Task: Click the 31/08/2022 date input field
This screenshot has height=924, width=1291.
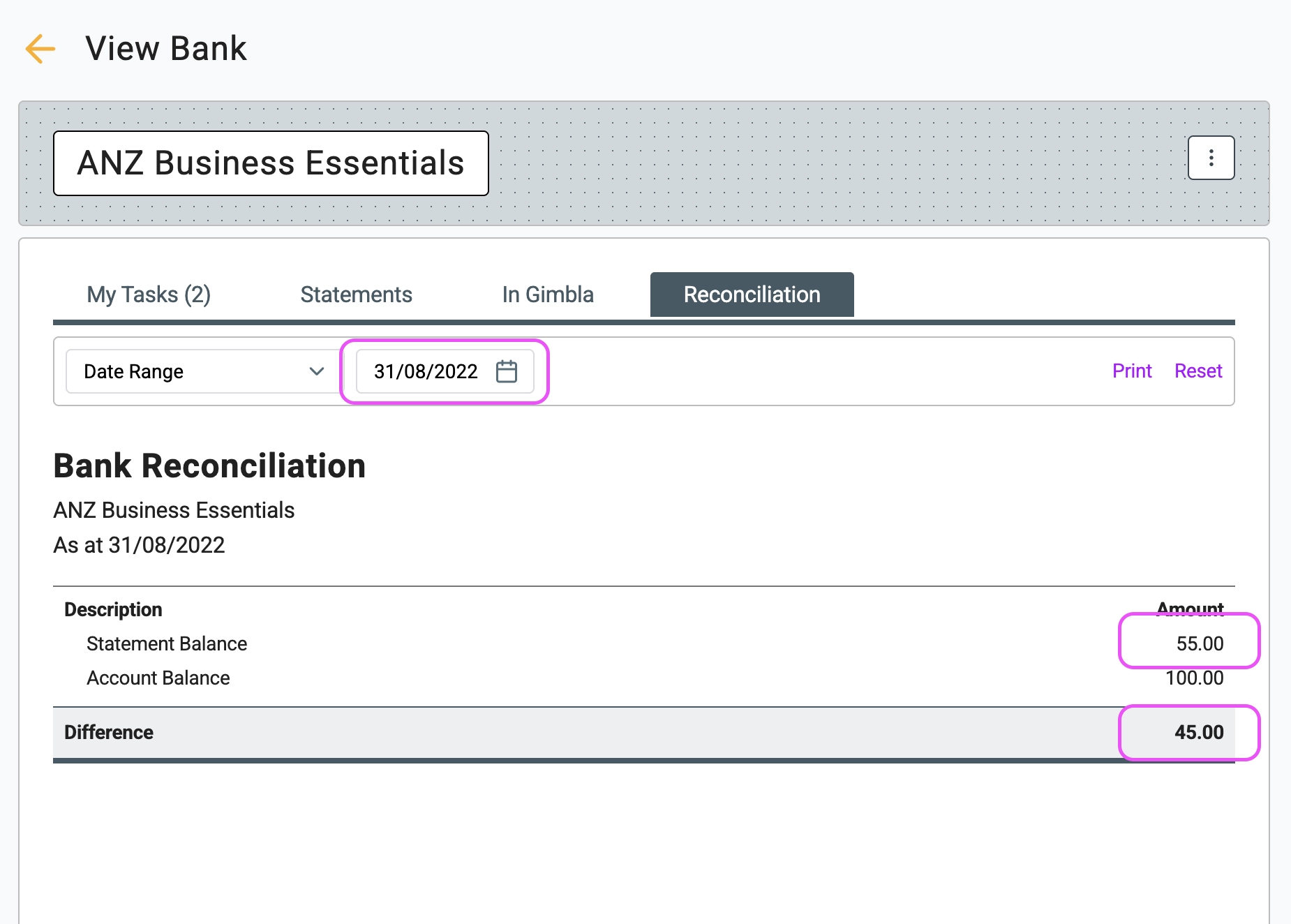Action: click(x=445, y=371)
